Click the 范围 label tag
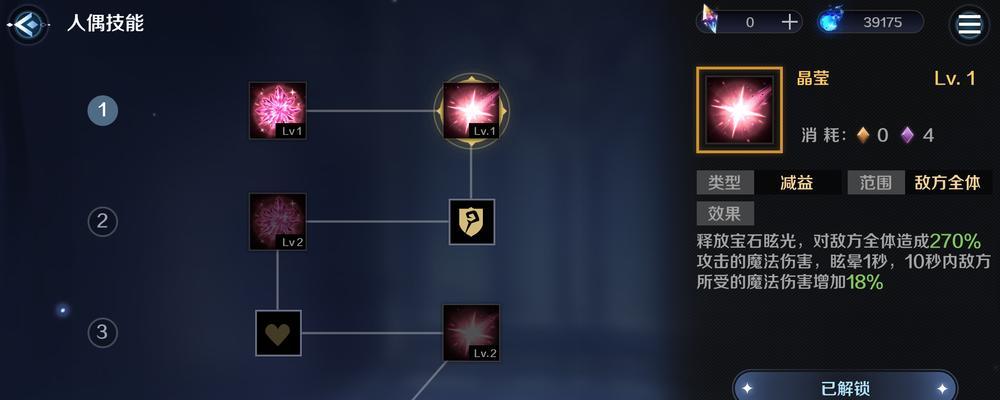The width and height of the screenshot is (1000, 400). pos(876,182)
